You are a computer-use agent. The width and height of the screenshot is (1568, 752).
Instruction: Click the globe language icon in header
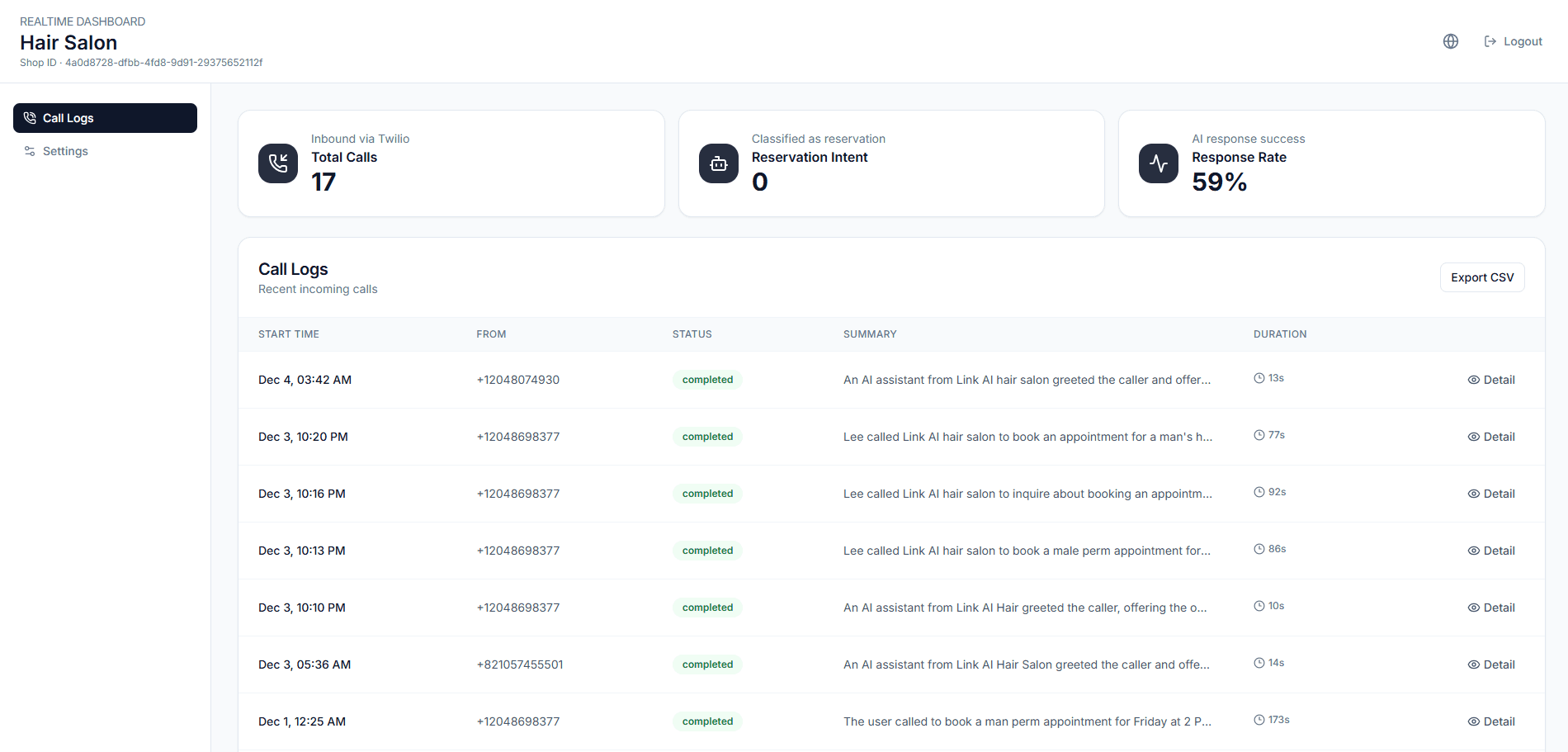pos(1450,40)
